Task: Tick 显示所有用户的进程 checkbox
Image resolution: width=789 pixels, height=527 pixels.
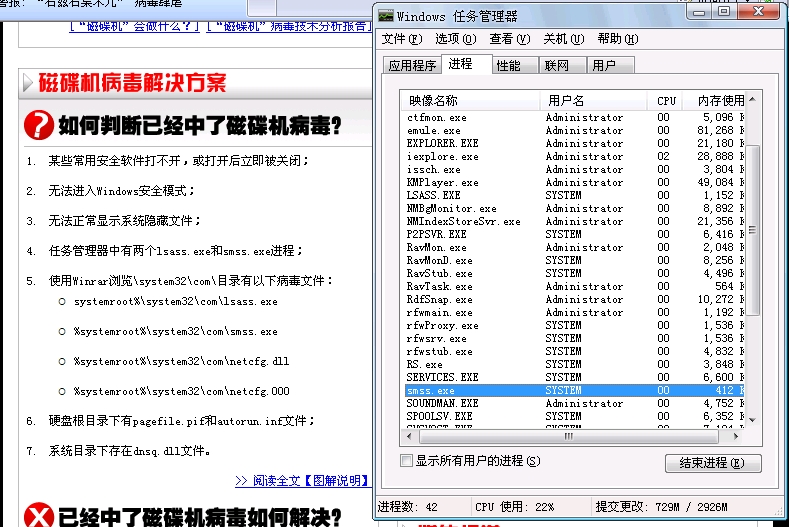Action: 406,461
